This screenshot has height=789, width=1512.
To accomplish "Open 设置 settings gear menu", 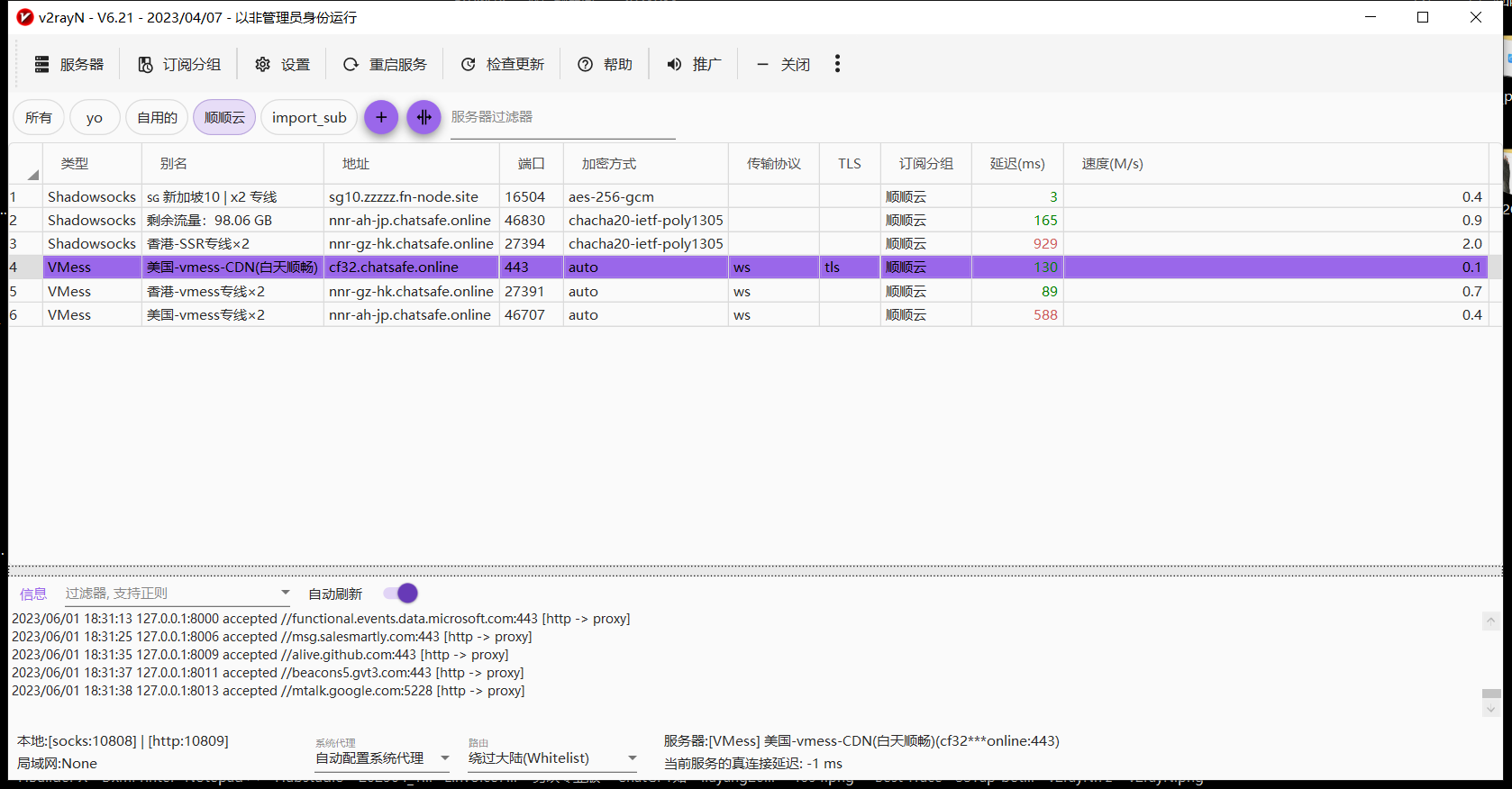I will pos(282,65).
